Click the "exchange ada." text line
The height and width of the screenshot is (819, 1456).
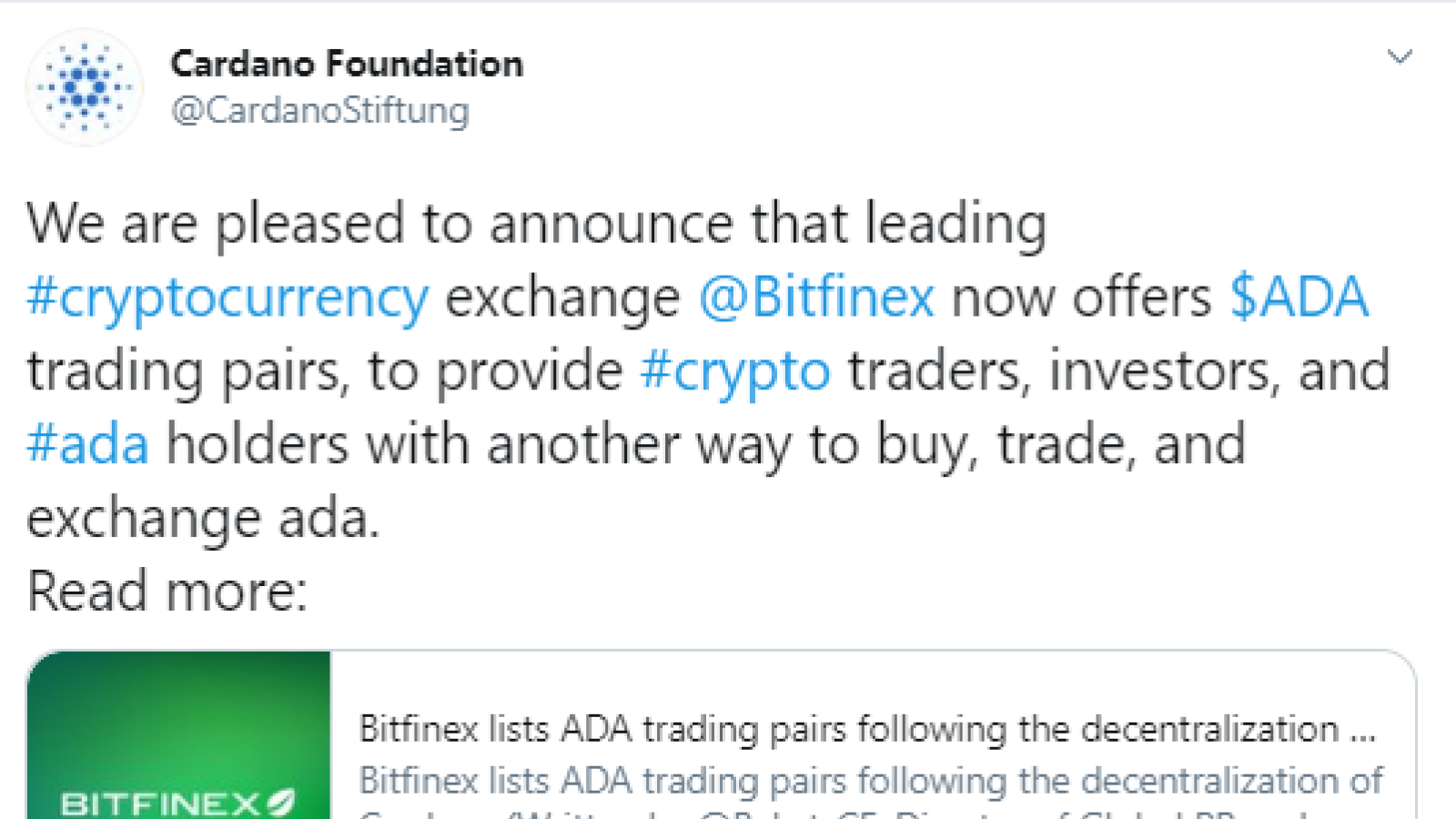pos(203,519)
